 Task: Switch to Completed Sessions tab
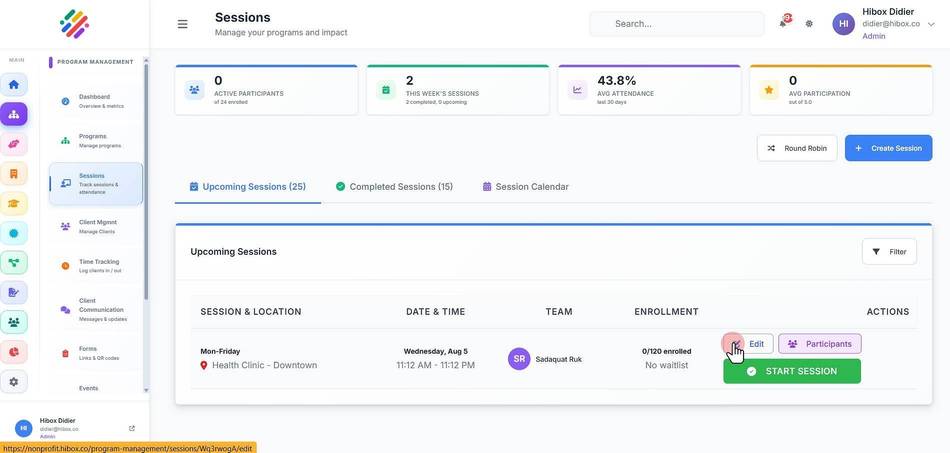394,187
